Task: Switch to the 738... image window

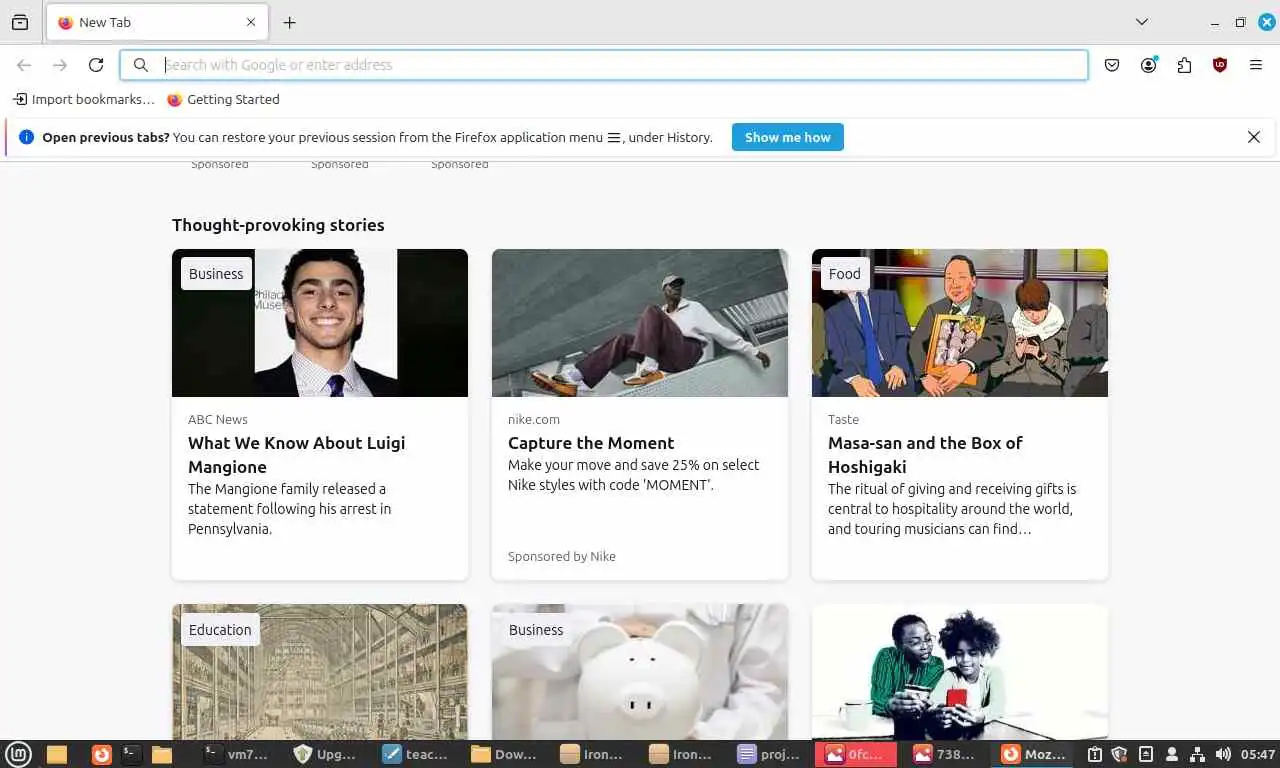Action: coord(944,754)
